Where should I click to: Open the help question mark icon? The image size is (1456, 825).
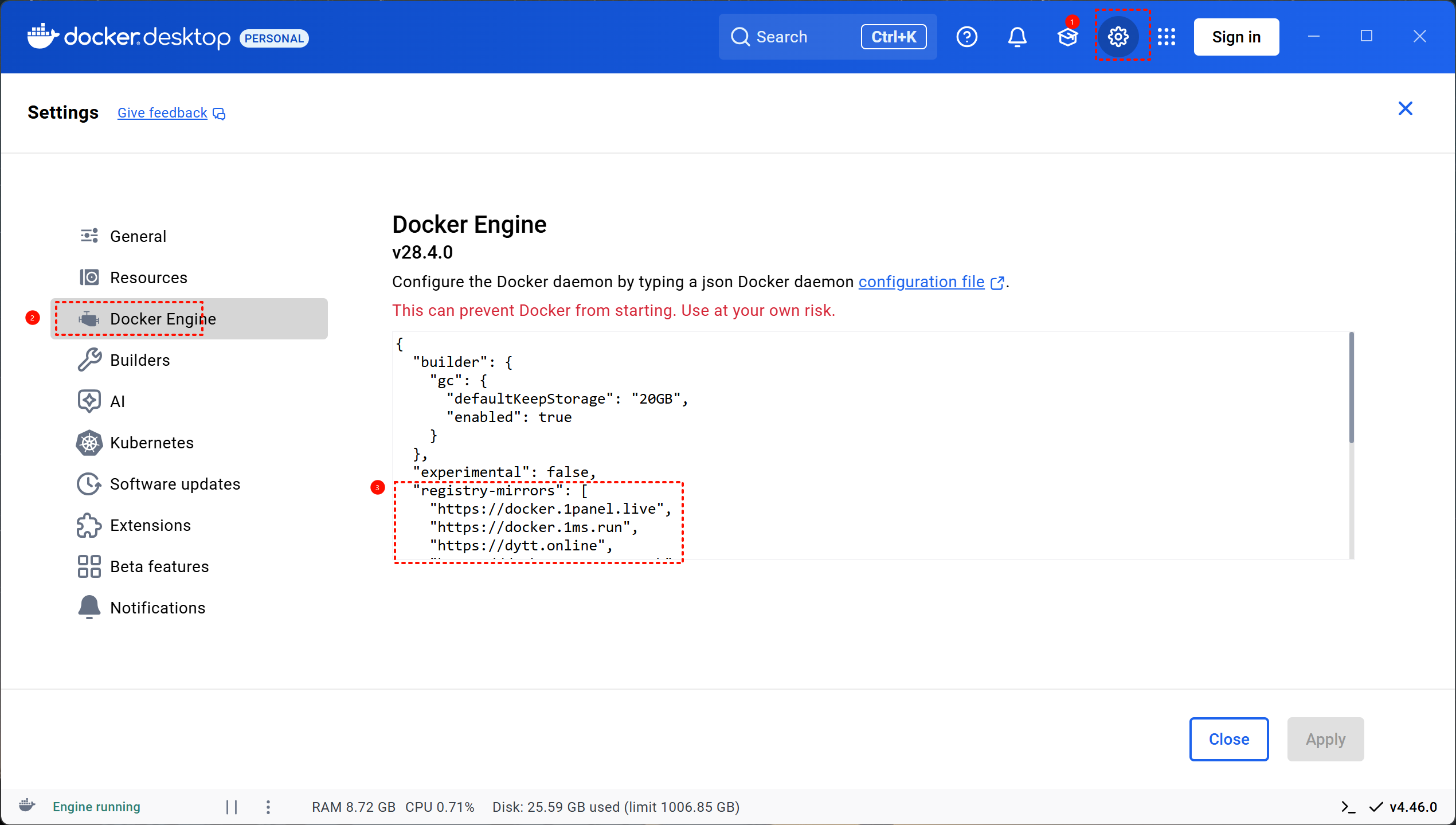tap(966, 37)
